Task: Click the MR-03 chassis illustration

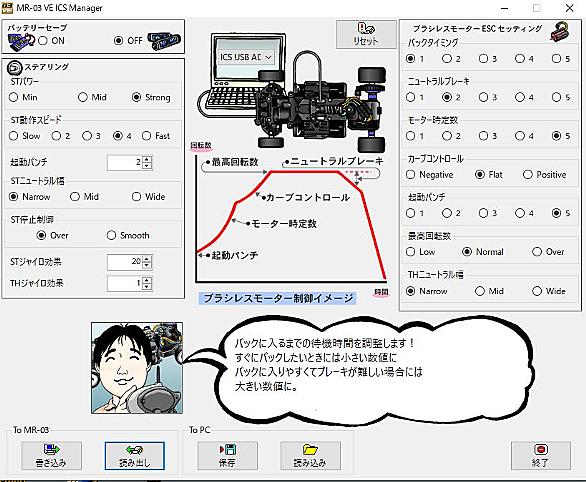Action: 321,103
